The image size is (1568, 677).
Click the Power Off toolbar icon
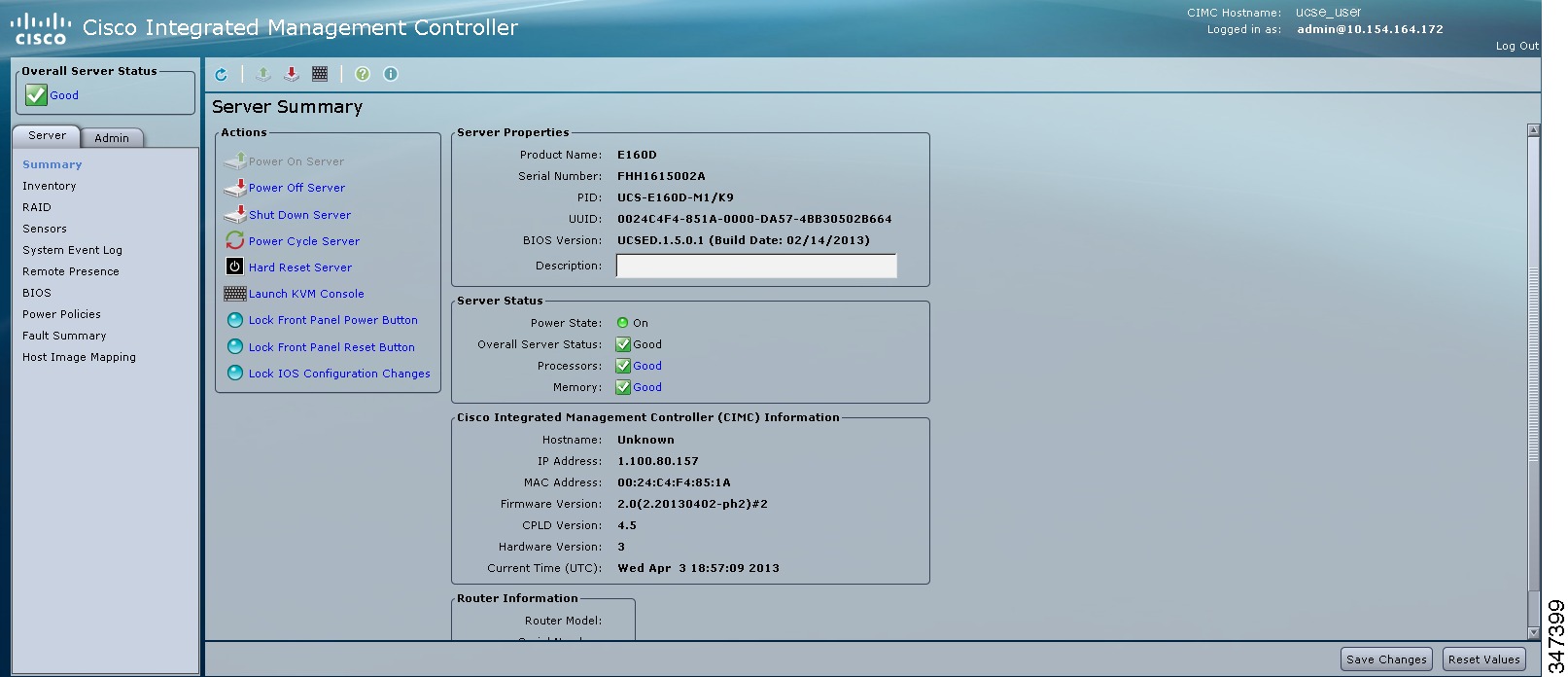click(292, 74)
